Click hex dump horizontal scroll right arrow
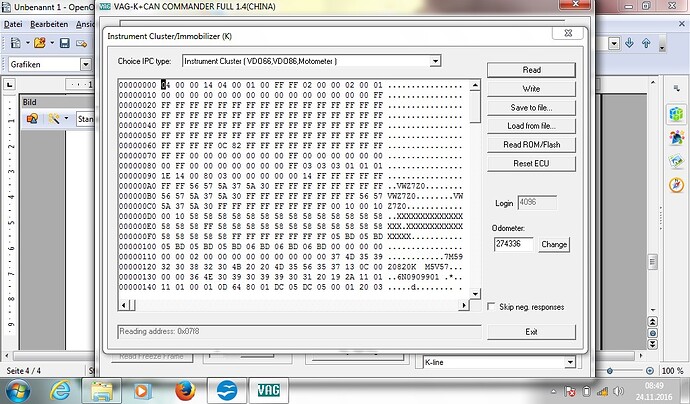Screen dimensions: 690x404 [464, 305]
